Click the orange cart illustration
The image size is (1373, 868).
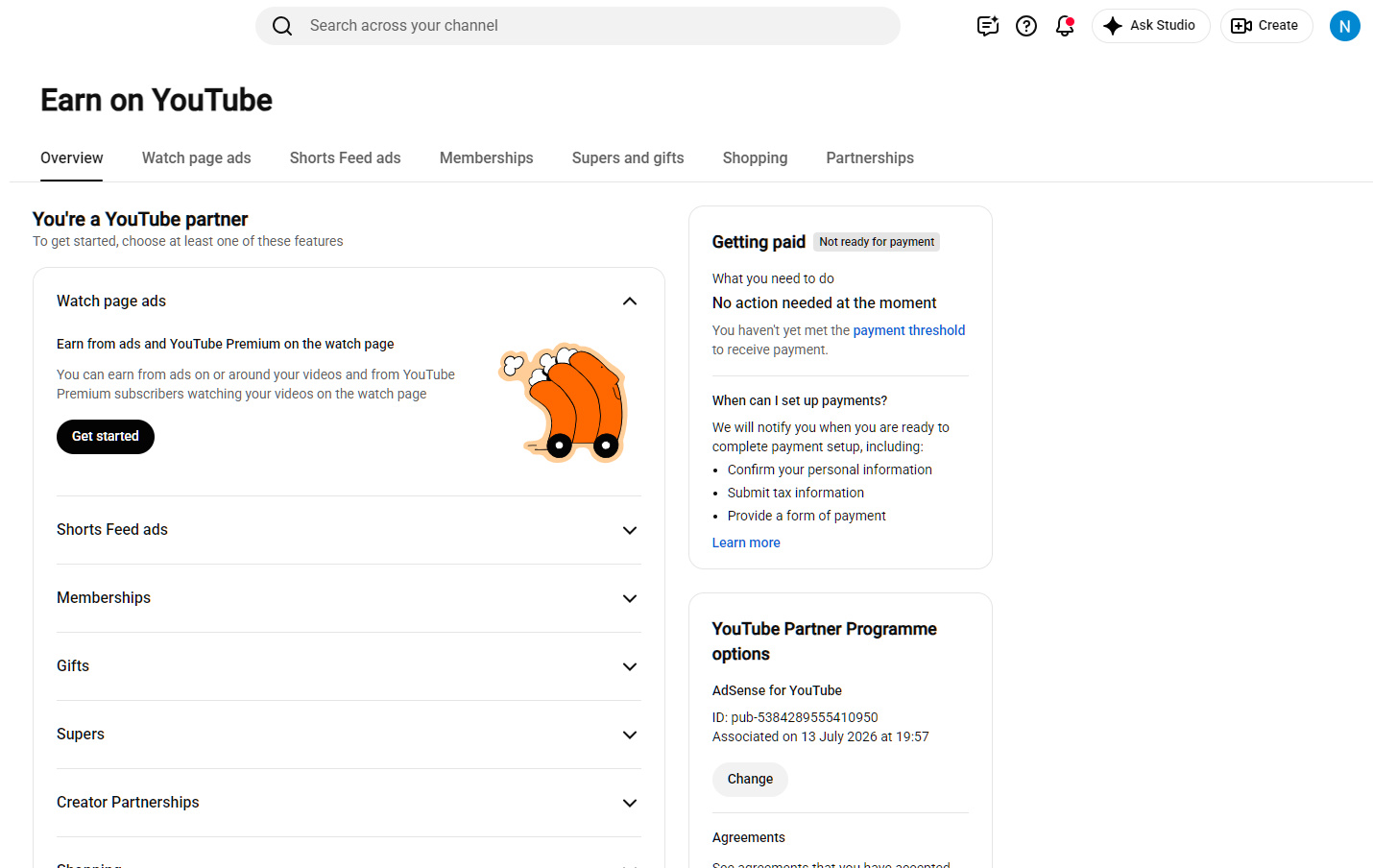564,403
